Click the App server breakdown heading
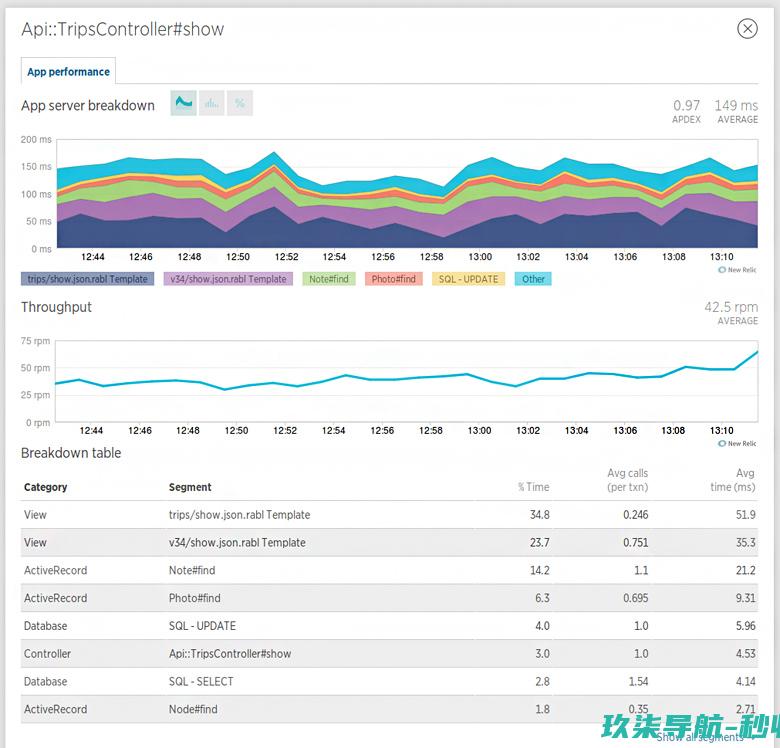780x748 pixels. click(88, 105)
